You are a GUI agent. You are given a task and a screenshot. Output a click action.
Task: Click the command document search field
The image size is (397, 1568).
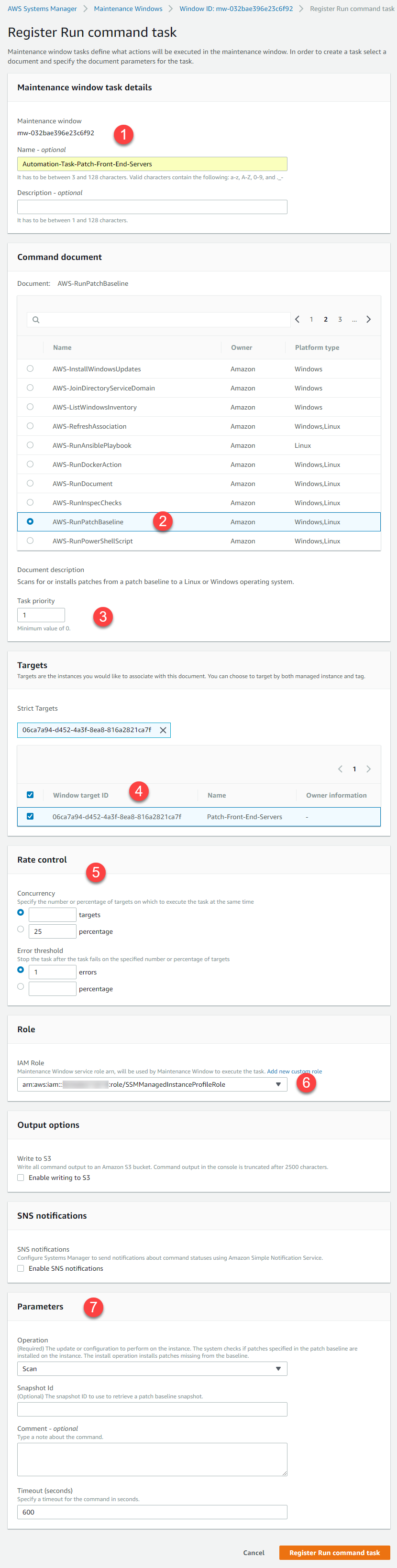[158, 320]
